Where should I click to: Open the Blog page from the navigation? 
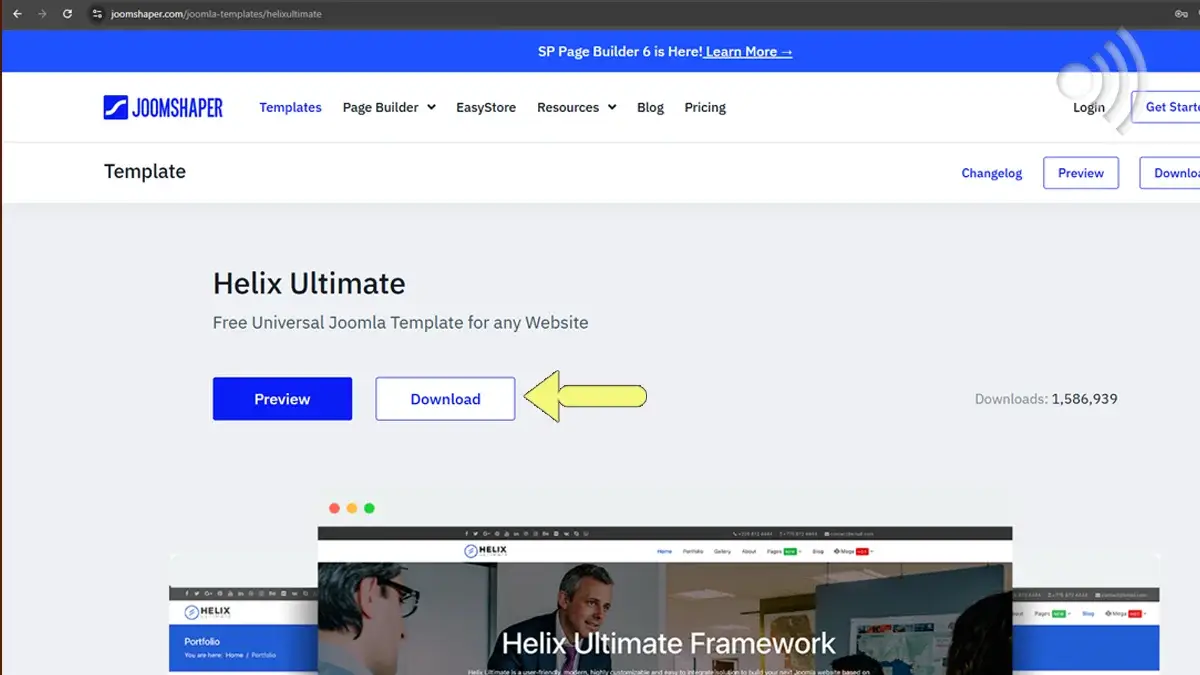(x=650, y=108)
